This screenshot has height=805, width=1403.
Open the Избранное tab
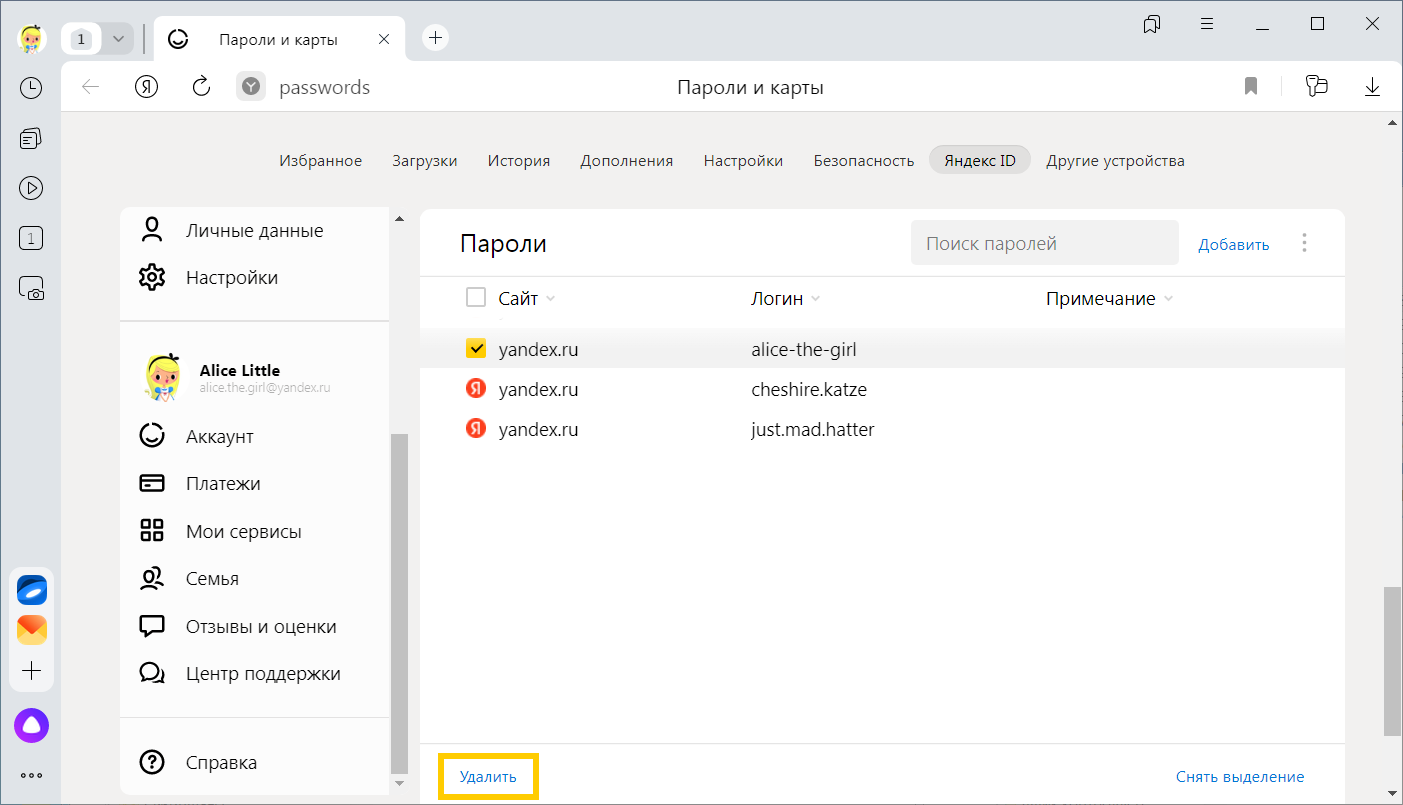(x=321, y=160)
